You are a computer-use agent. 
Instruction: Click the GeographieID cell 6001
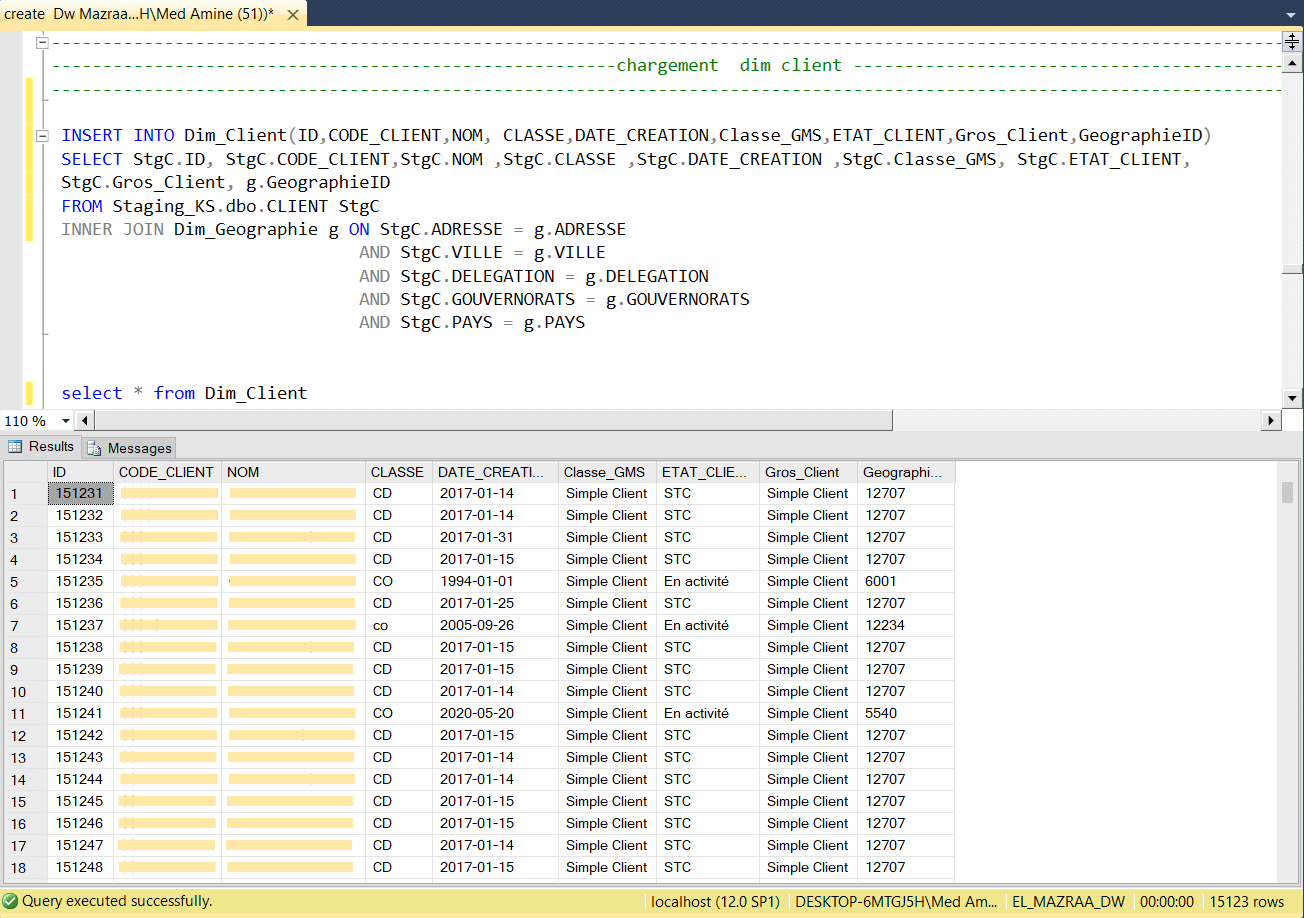point(906,581)
